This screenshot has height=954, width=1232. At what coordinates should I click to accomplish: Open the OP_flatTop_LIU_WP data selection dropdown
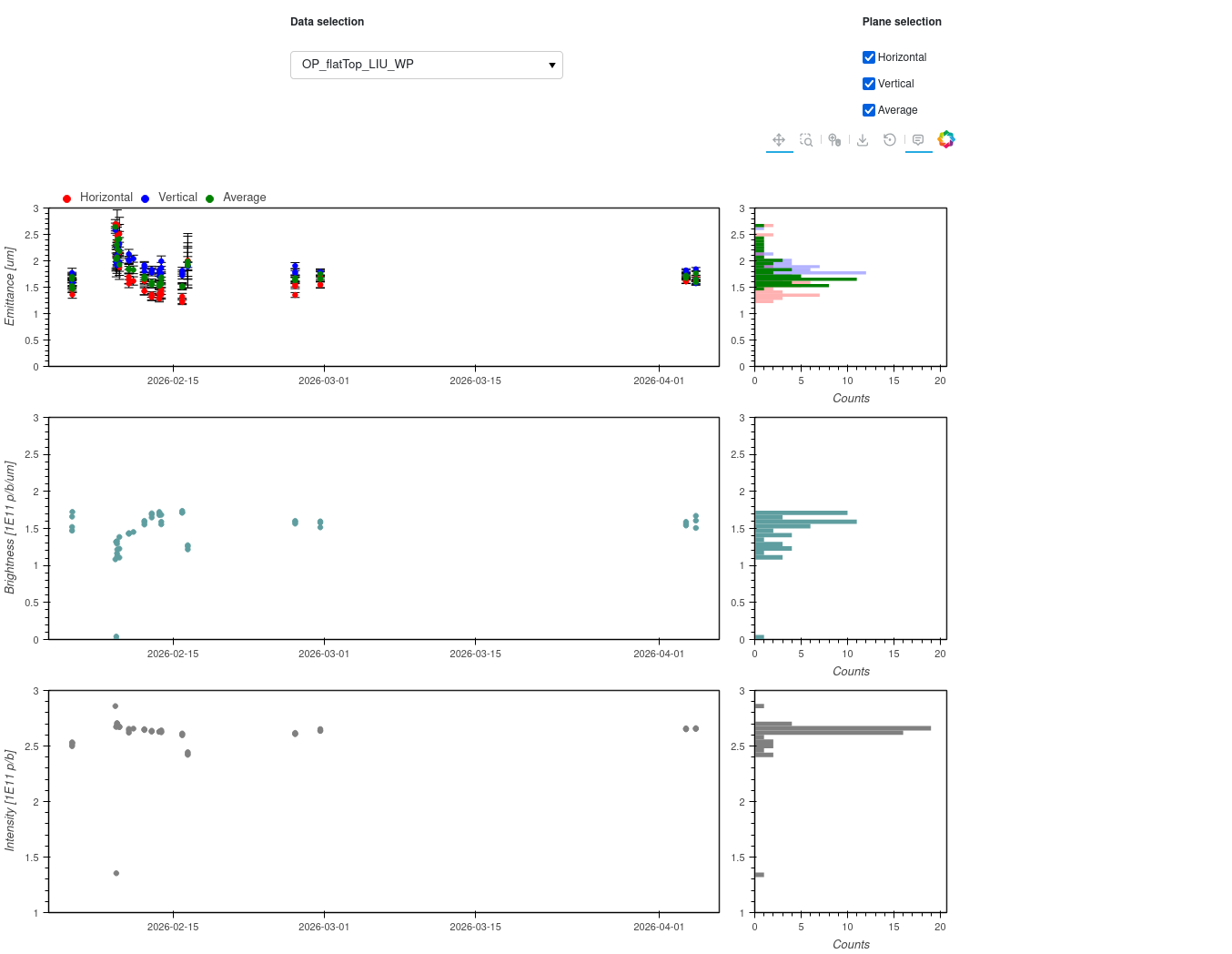[x=427, y=65]
